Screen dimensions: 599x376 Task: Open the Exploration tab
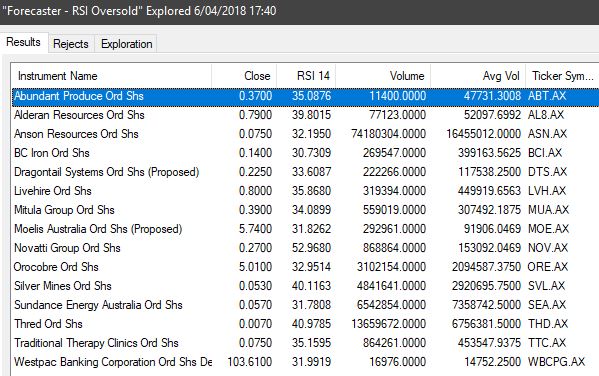click(126, 44)
